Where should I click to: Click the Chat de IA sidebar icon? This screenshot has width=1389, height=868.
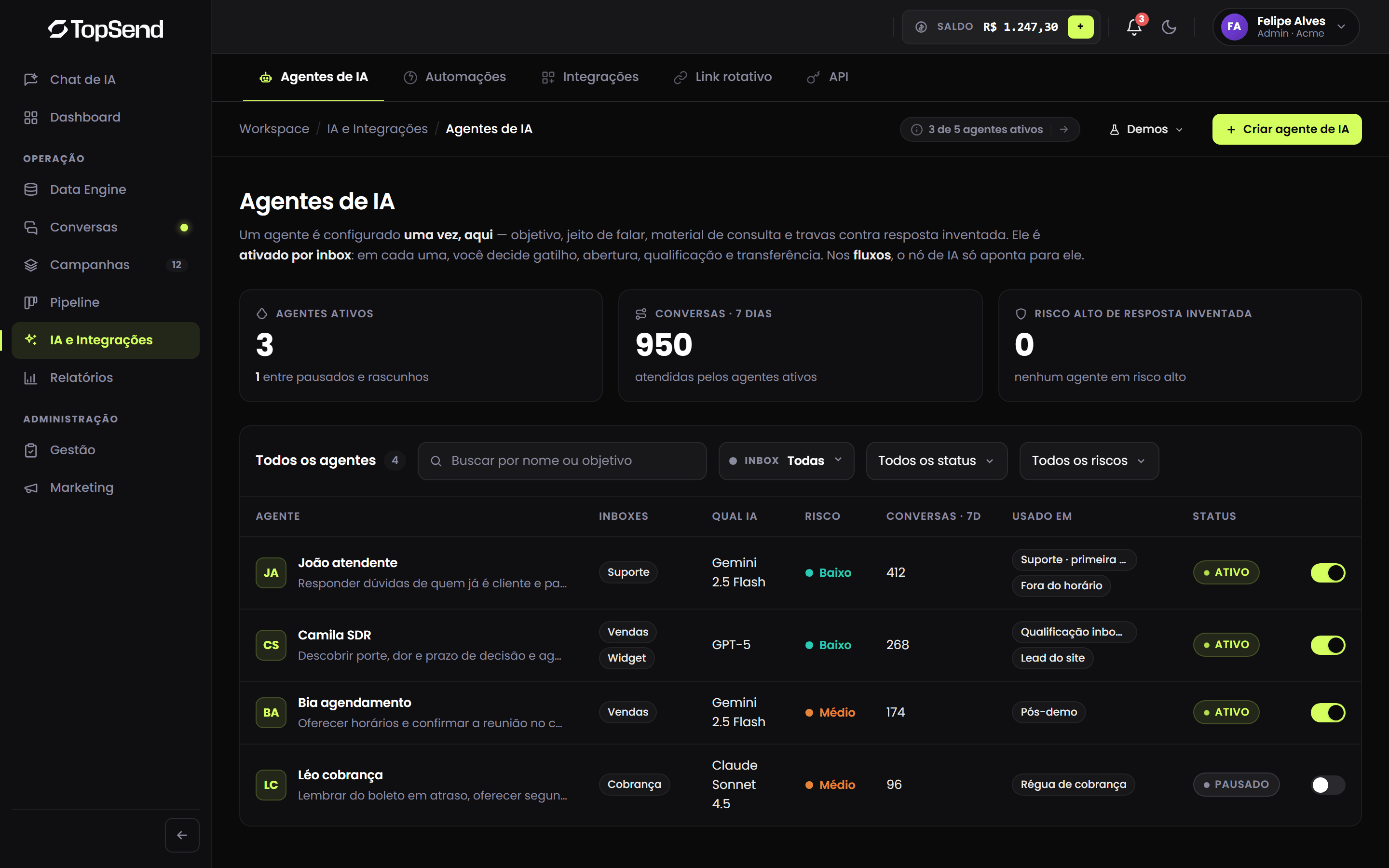click(x=31, y=79)
